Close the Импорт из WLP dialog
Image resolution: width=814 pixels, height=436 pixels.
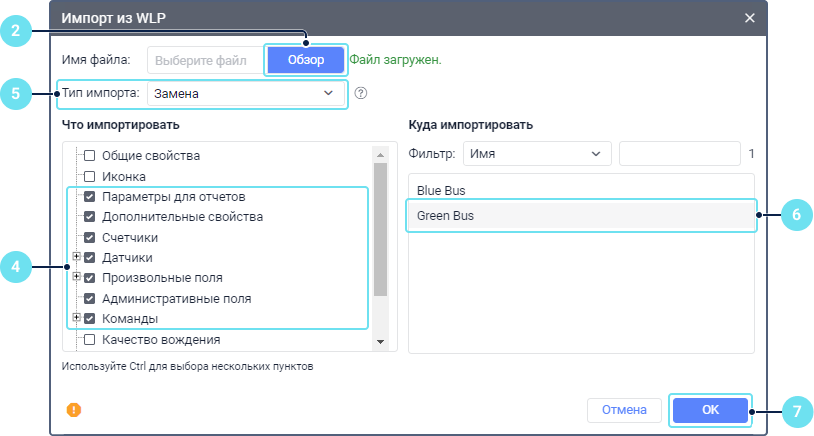[750, 17]
